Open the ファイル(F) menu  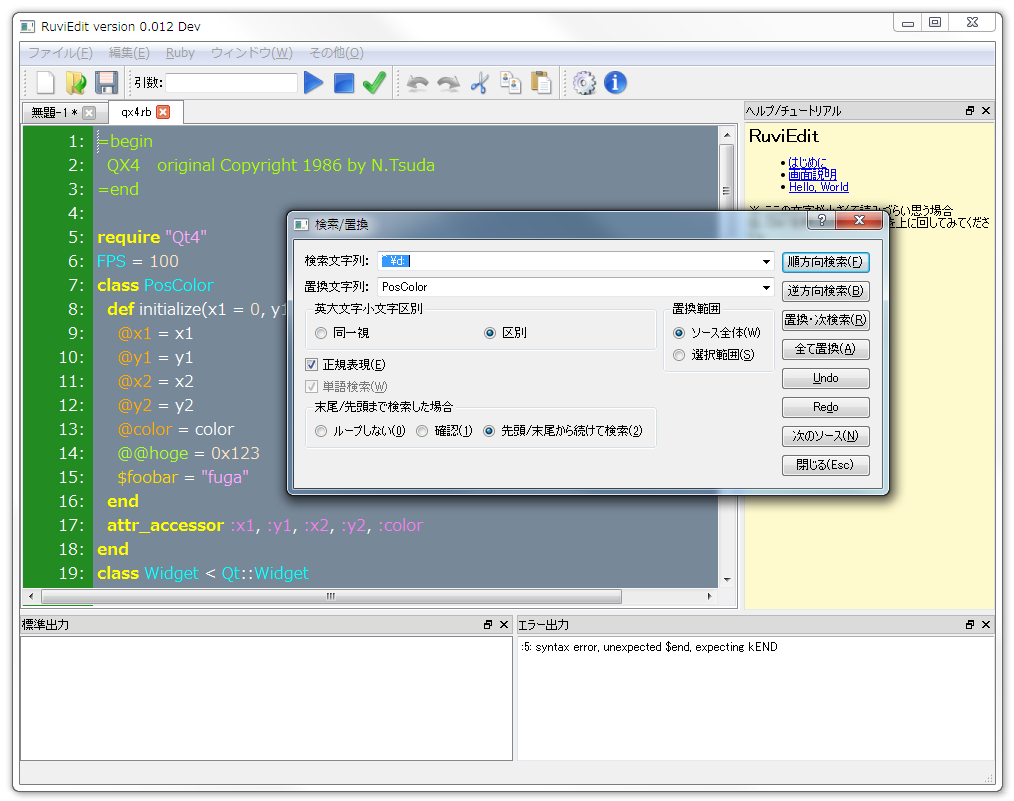[x=60, y=52]
